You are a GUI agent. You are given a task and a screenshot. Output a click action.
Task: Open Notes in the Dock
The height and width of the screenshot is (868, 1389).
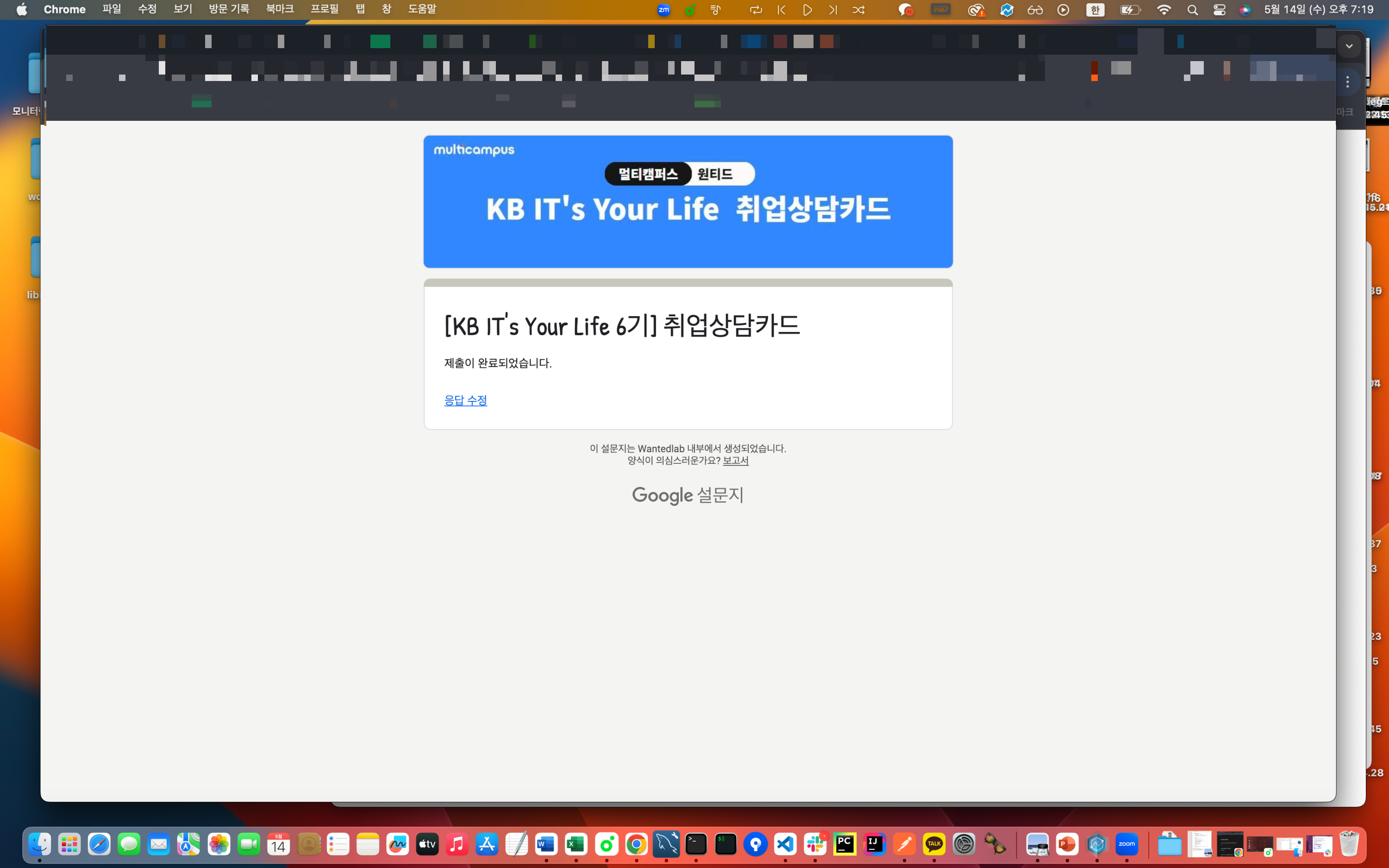pos(368,844)
